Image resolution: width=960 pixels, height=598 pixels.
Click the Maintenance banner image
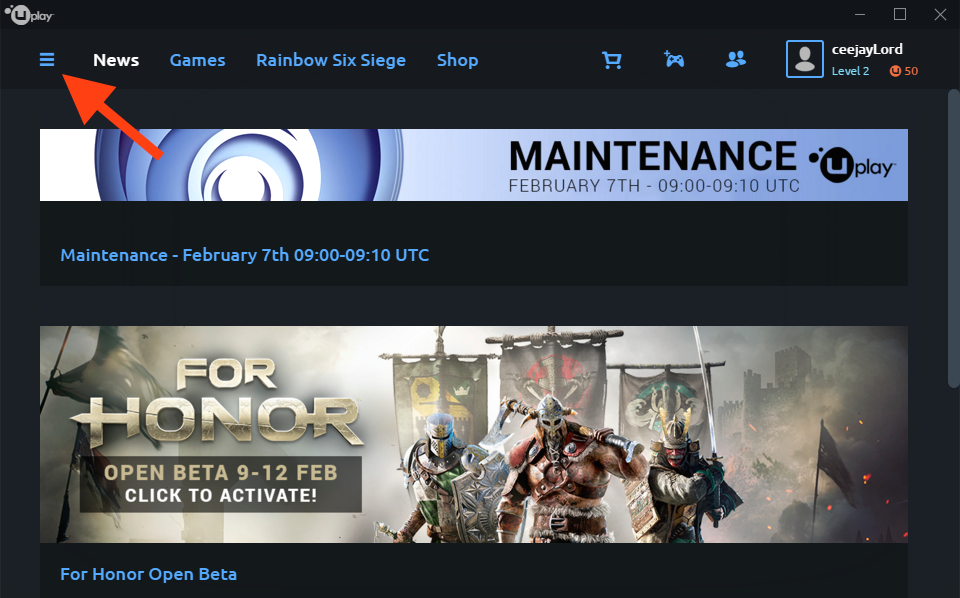474,165
